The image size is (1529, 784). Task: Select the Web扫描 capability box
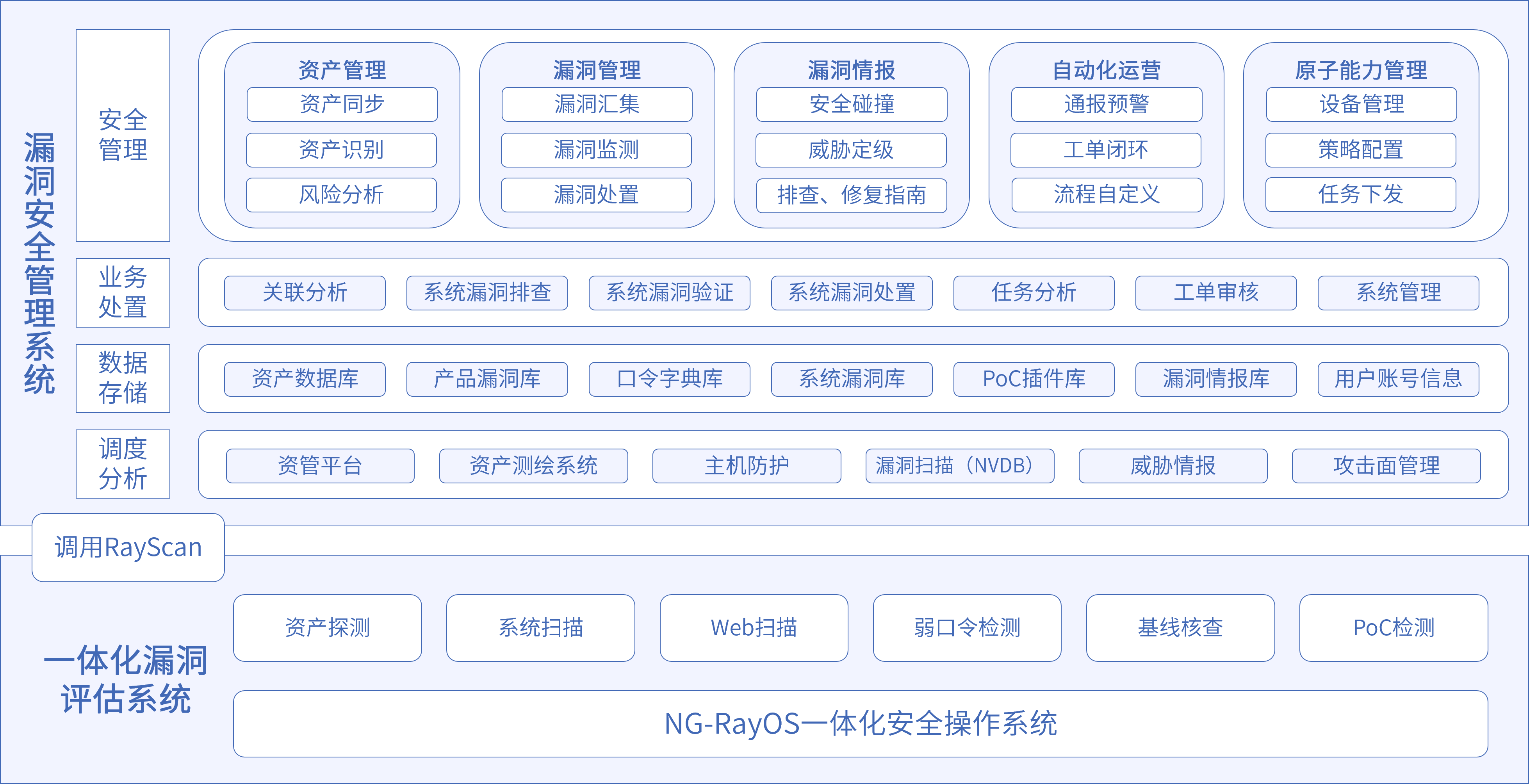pyautogui.click(x=753, y=627)
